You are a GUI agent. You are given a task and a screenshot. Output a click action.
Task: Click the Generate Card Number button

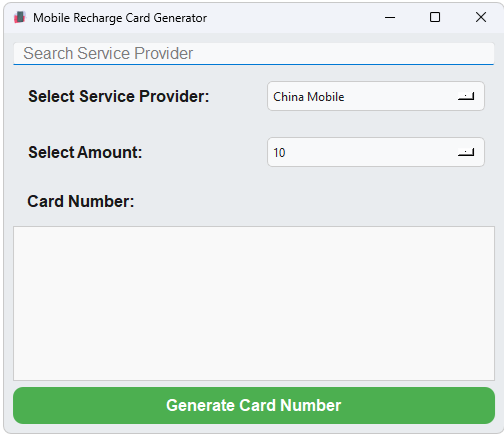254,405
